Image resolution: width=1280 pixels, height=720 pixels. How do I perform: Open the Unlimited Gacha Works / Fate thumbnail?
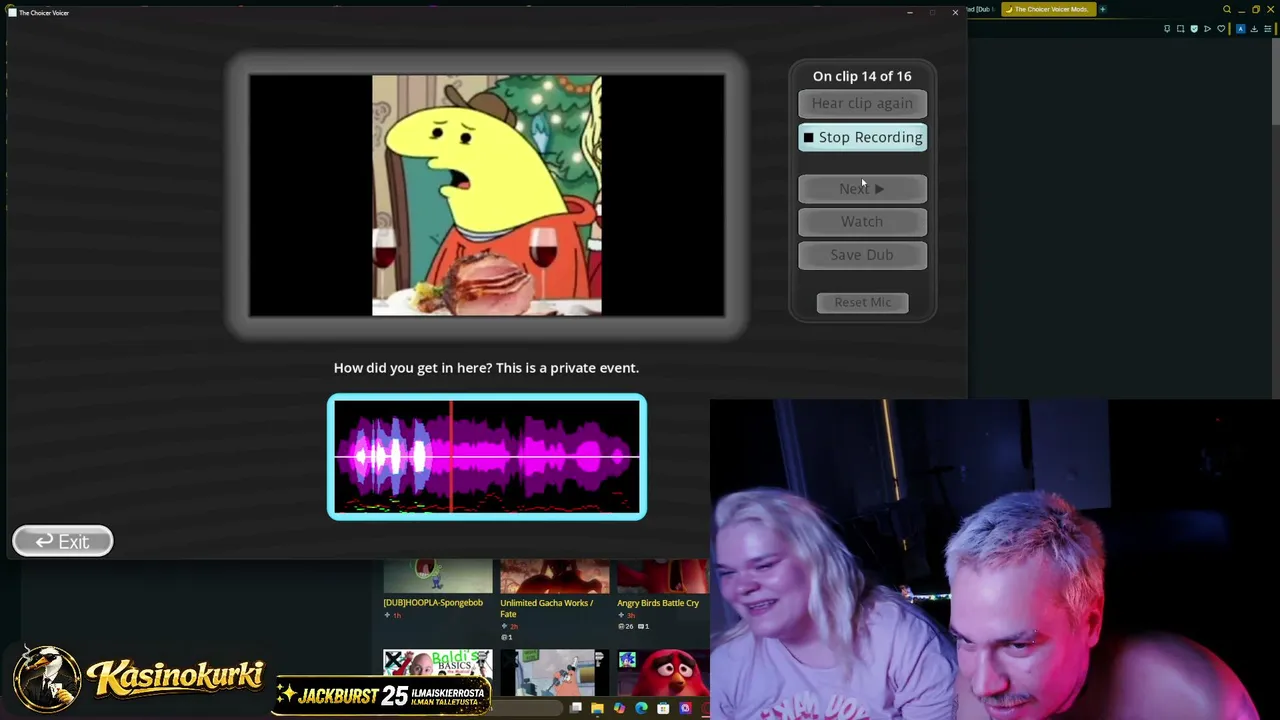[x=555, y=577]
